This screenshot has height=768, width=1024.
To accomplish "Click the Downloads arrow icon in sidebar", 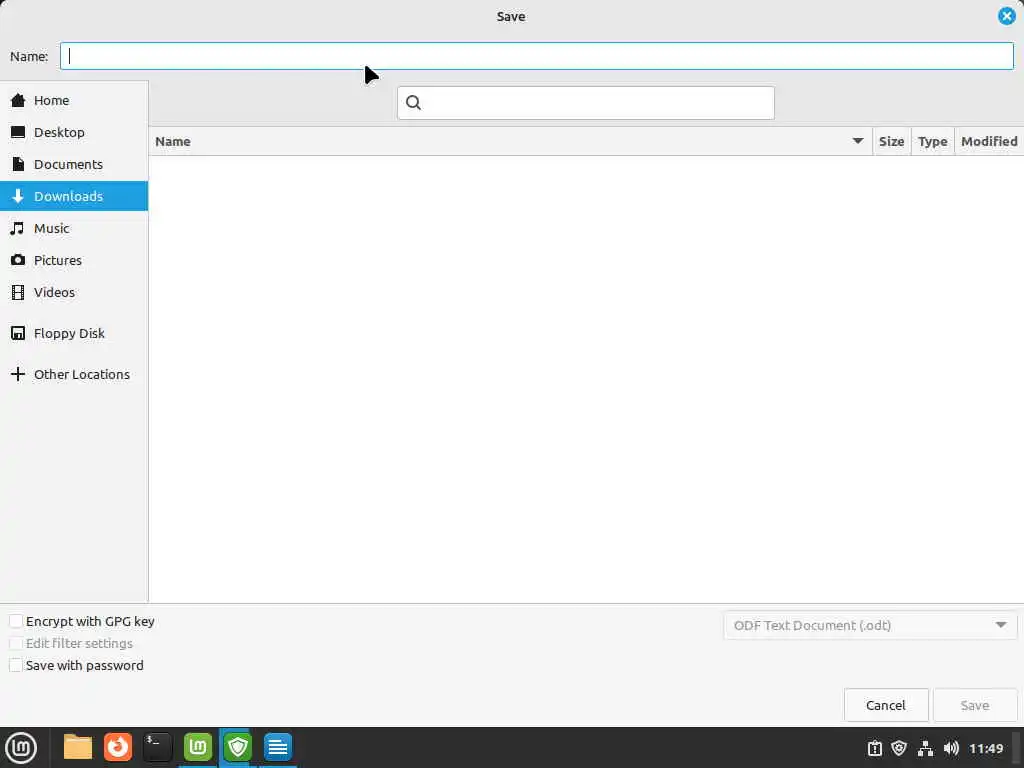I will (x=18, y=196).
